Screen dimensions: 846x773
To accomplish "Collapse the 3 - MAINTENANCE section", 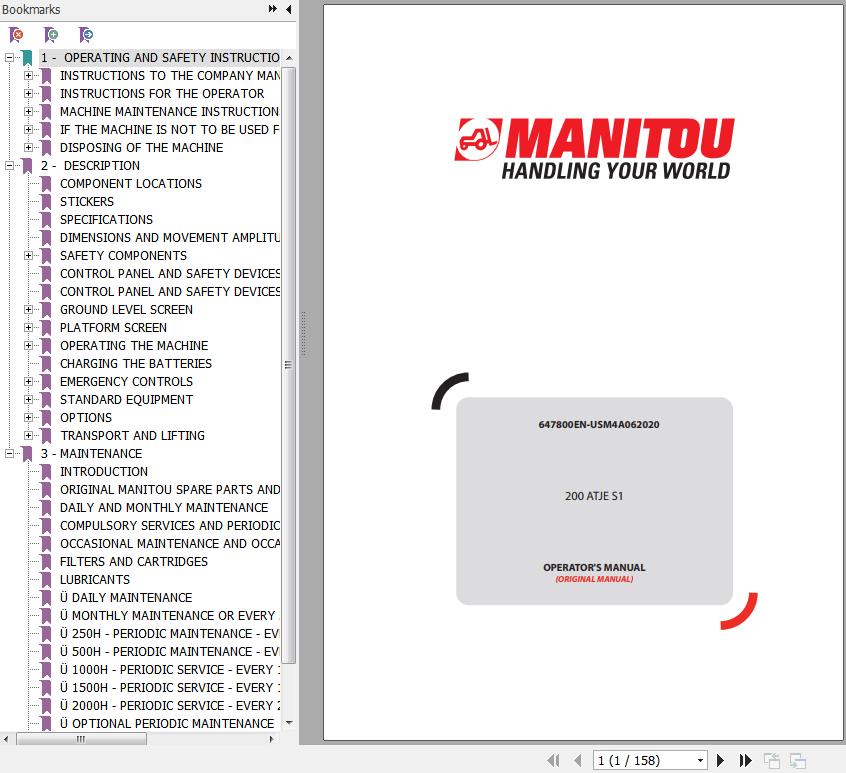I will 9,453.
